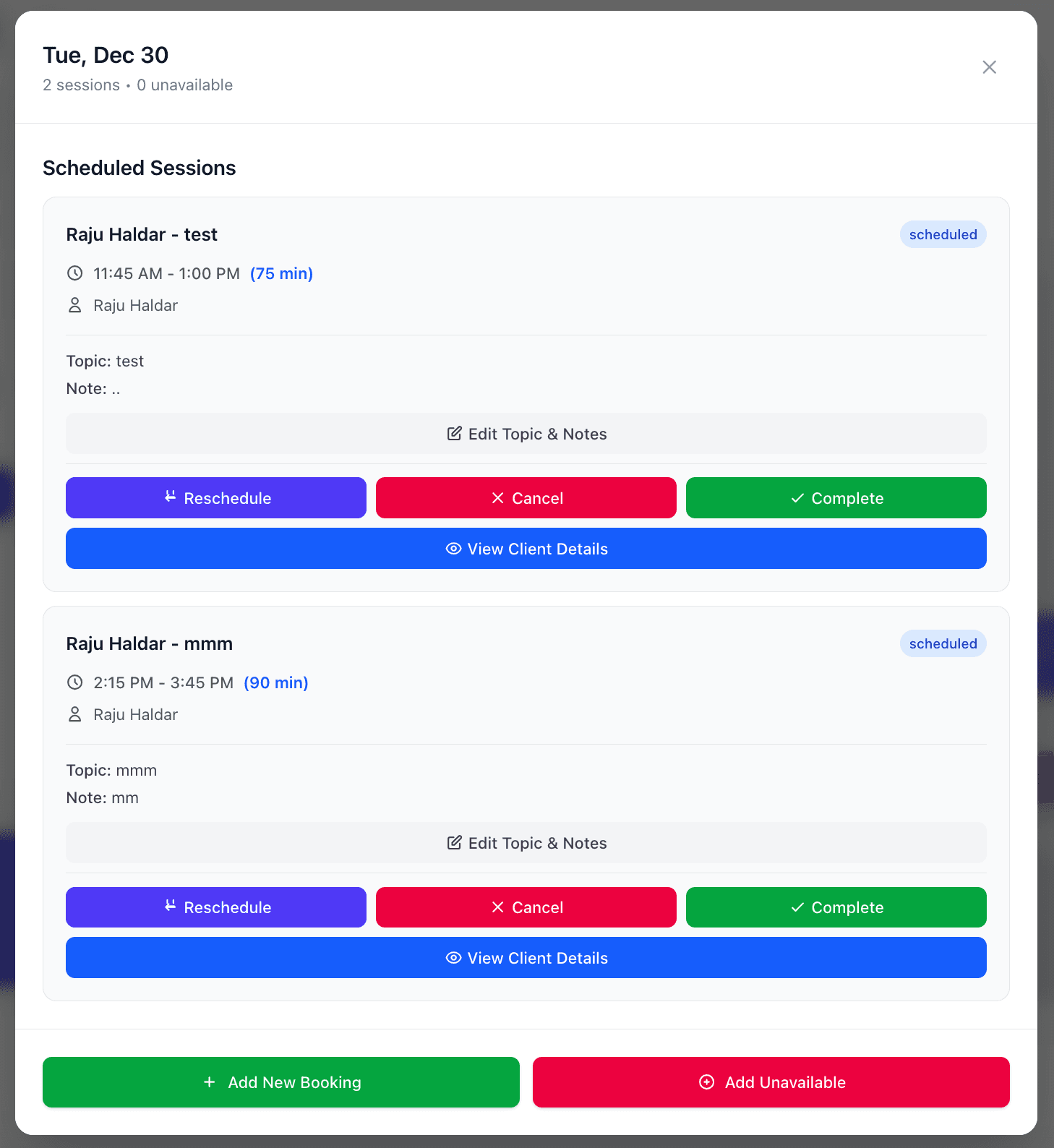
Task: Edit Topic & Notes for test session
Action: (526, 434)
